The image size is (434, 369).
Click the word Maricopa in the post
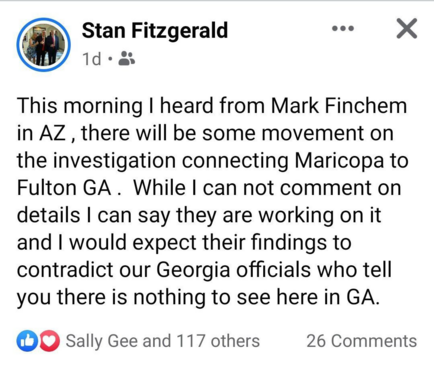339,161
